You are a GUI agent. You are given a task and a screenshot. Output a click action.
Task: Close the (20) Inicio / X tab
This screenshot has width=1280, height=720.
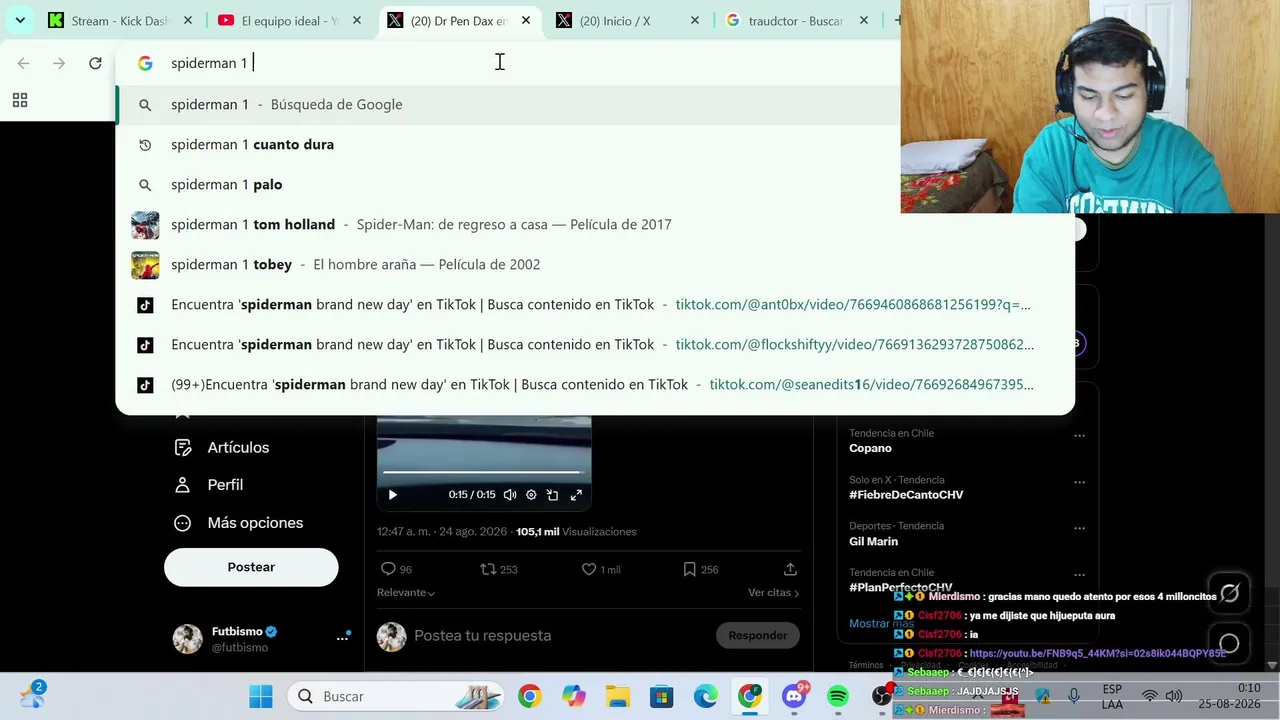(694, 20)
